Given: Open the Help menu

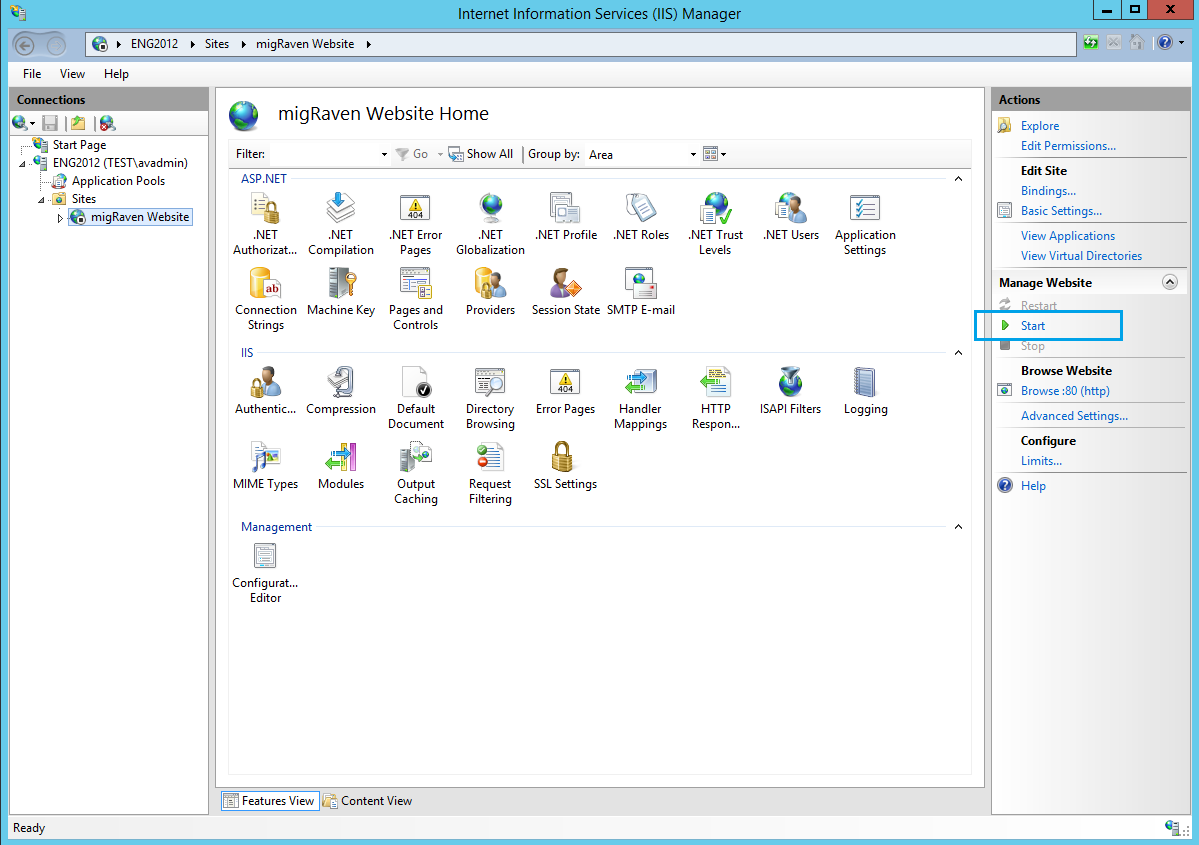Looking at the screenshot, I should click(116, 74).
